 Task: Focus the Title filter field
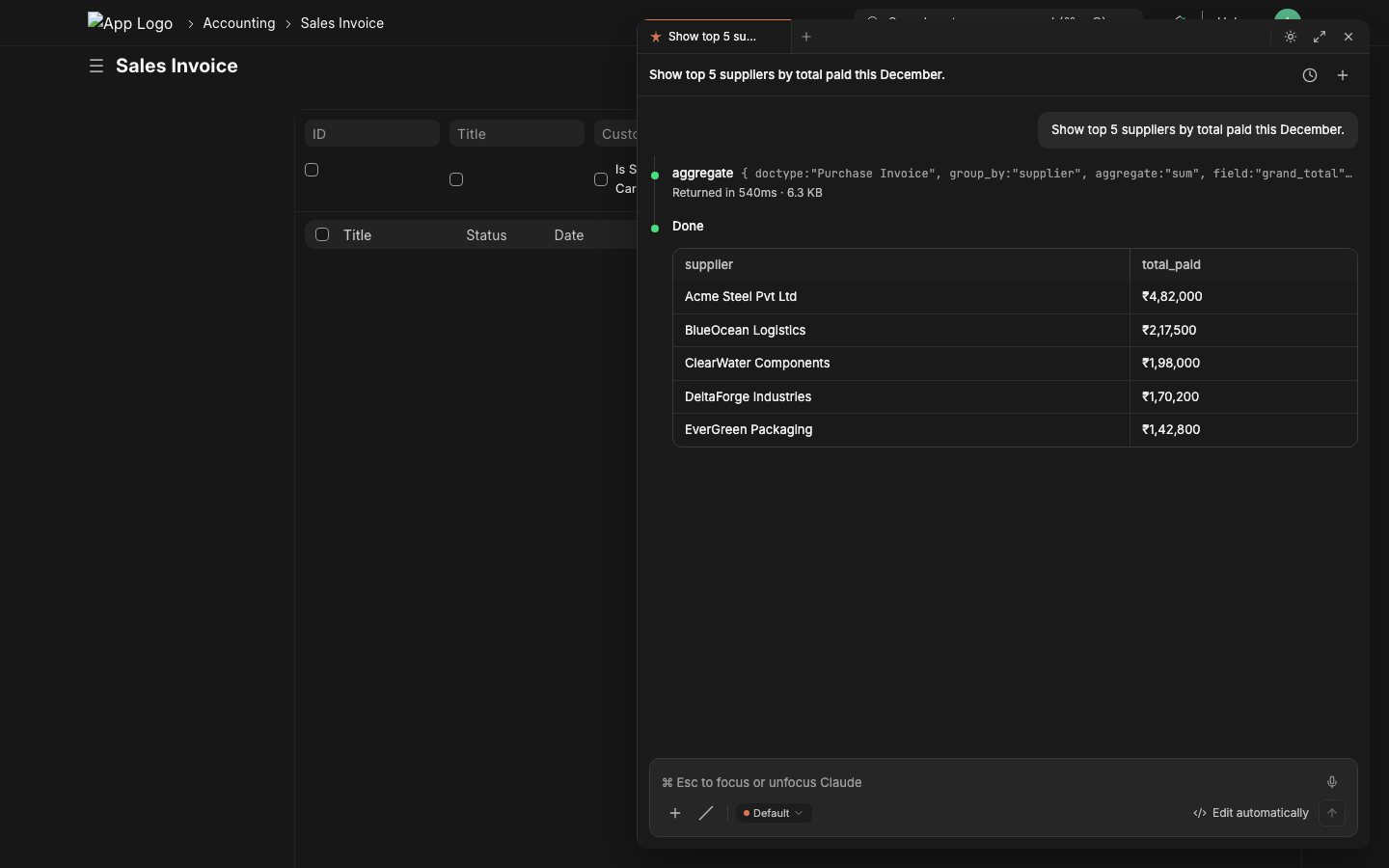click(517, 133)
